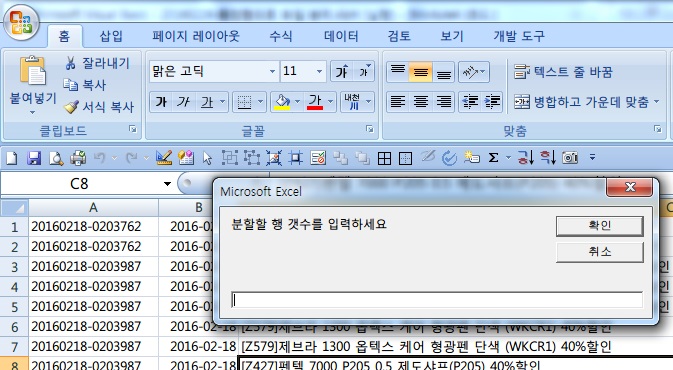673x370 pixels.
Task: Click the 취소 (Cancel) button in dialog
Action: 600,252
